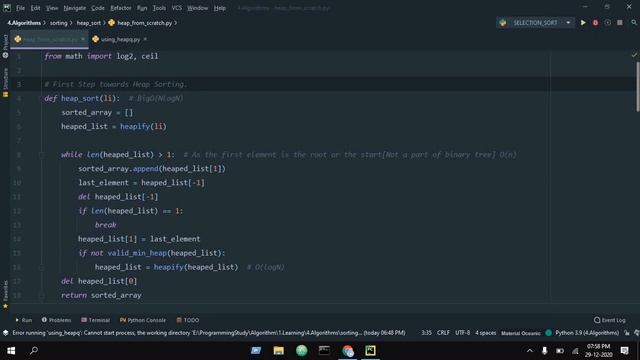The width and height of the screenshot is (640, 360).
Task: Close the using_heapq.py tab
Action: point(145,39)
